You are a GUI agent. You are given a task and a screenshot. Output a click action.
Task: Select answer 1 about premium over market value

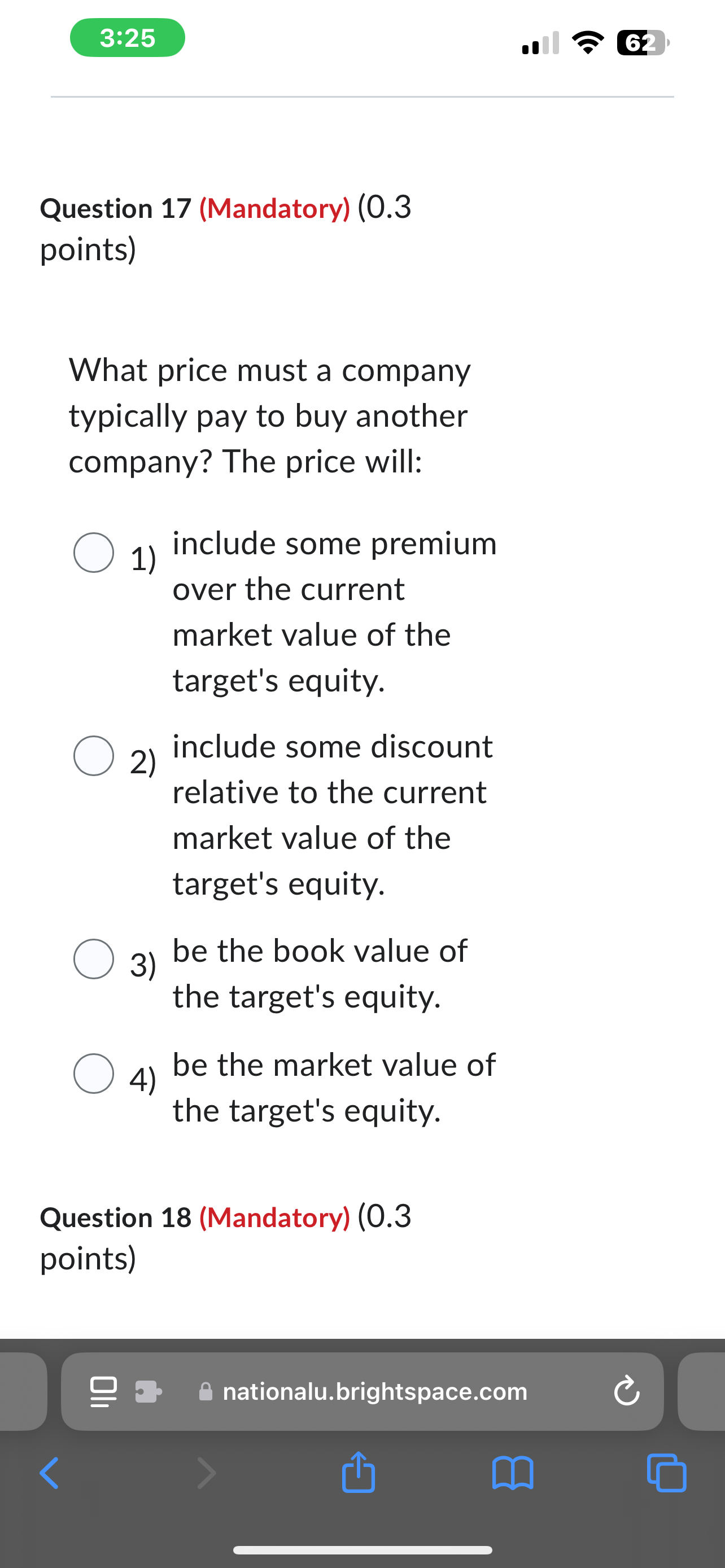[94, 552]
